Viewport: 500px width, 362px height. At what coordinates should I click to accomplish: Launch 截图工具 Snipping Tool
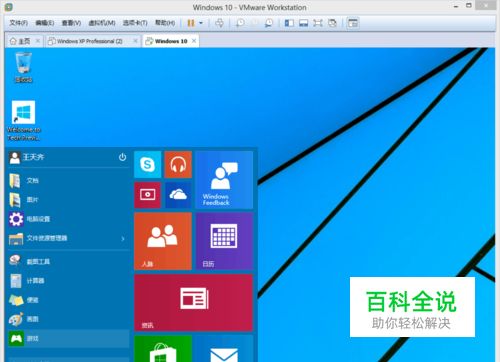(68, 262)
